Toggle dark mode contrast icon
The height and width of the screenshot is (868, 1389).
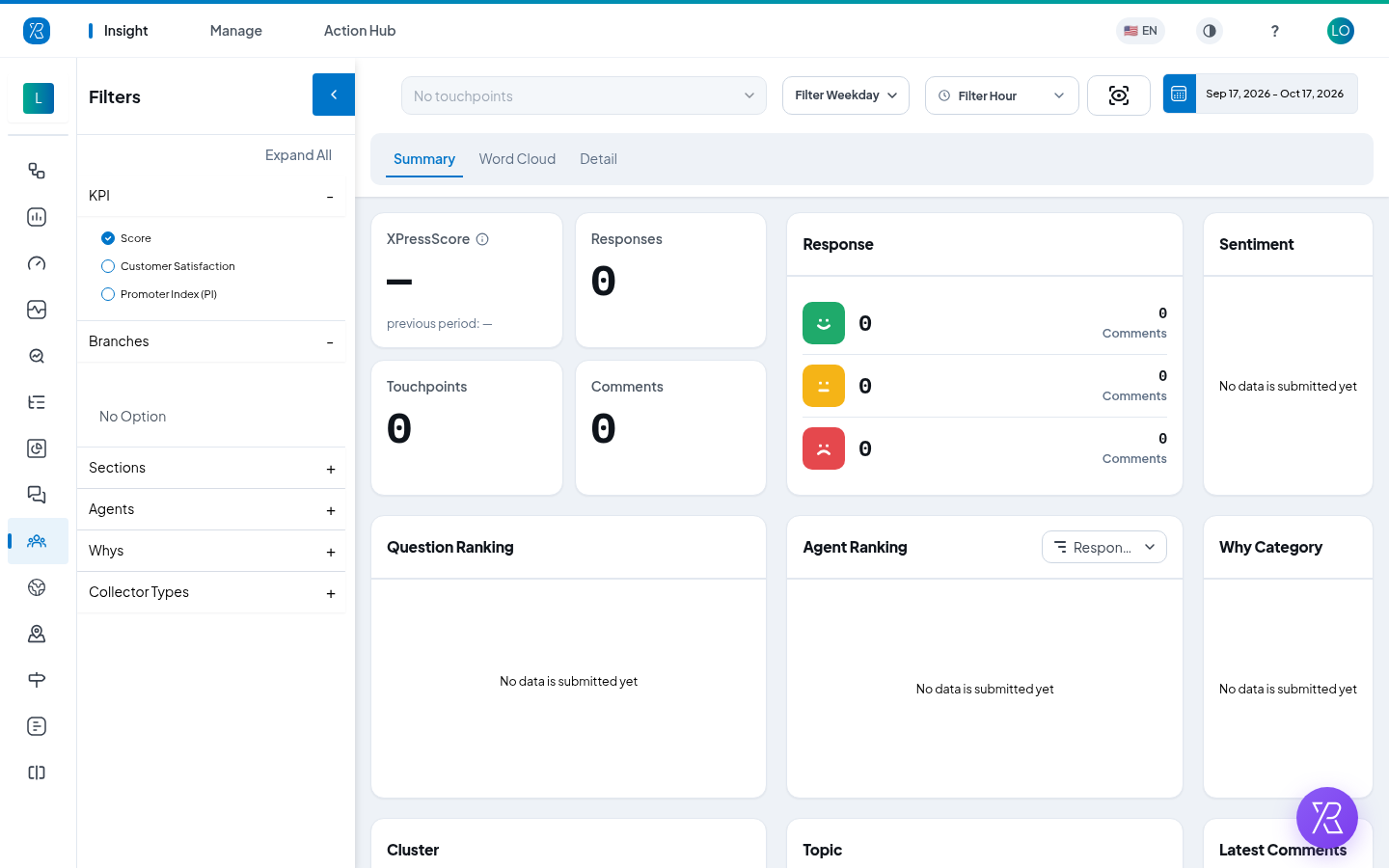1210,31
